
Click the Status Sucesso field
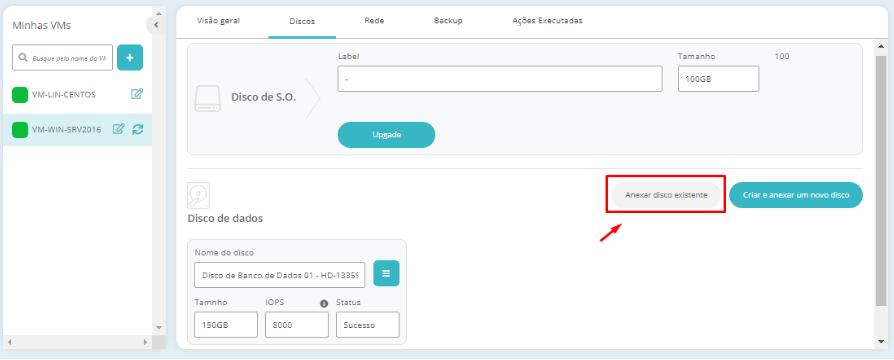tap(368, 325)
